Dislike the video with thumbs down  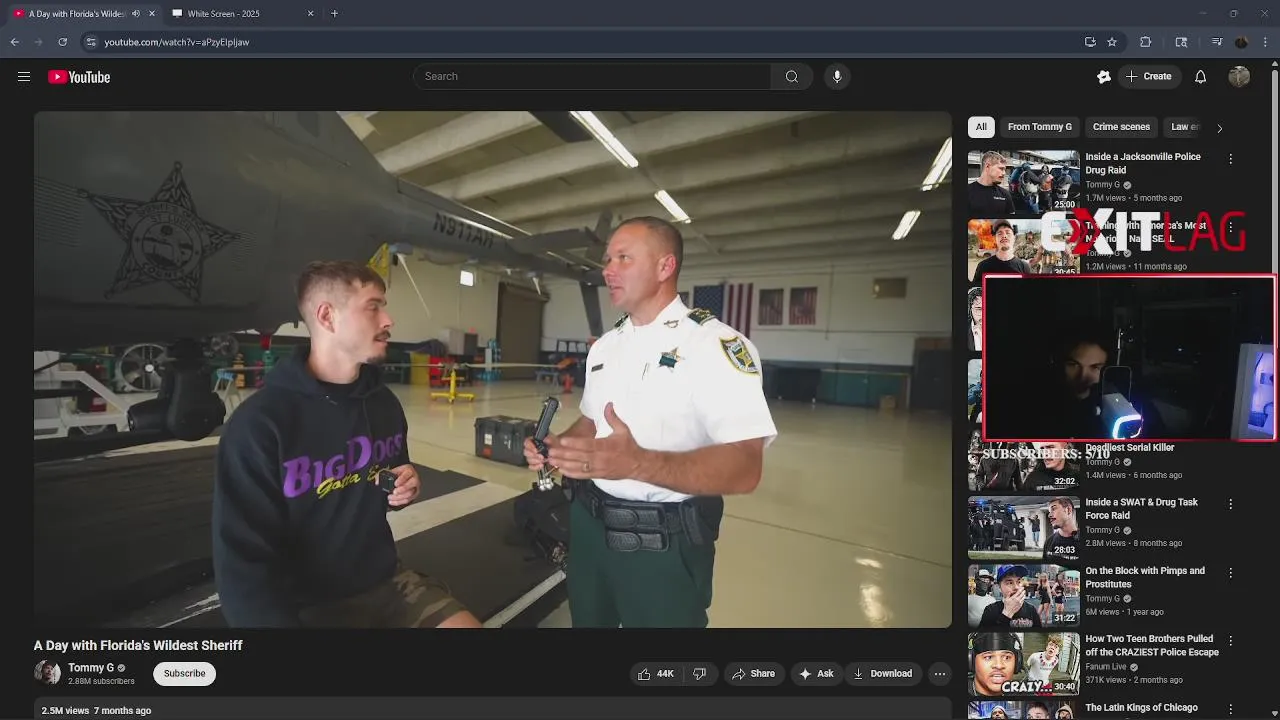pos(700,674)
